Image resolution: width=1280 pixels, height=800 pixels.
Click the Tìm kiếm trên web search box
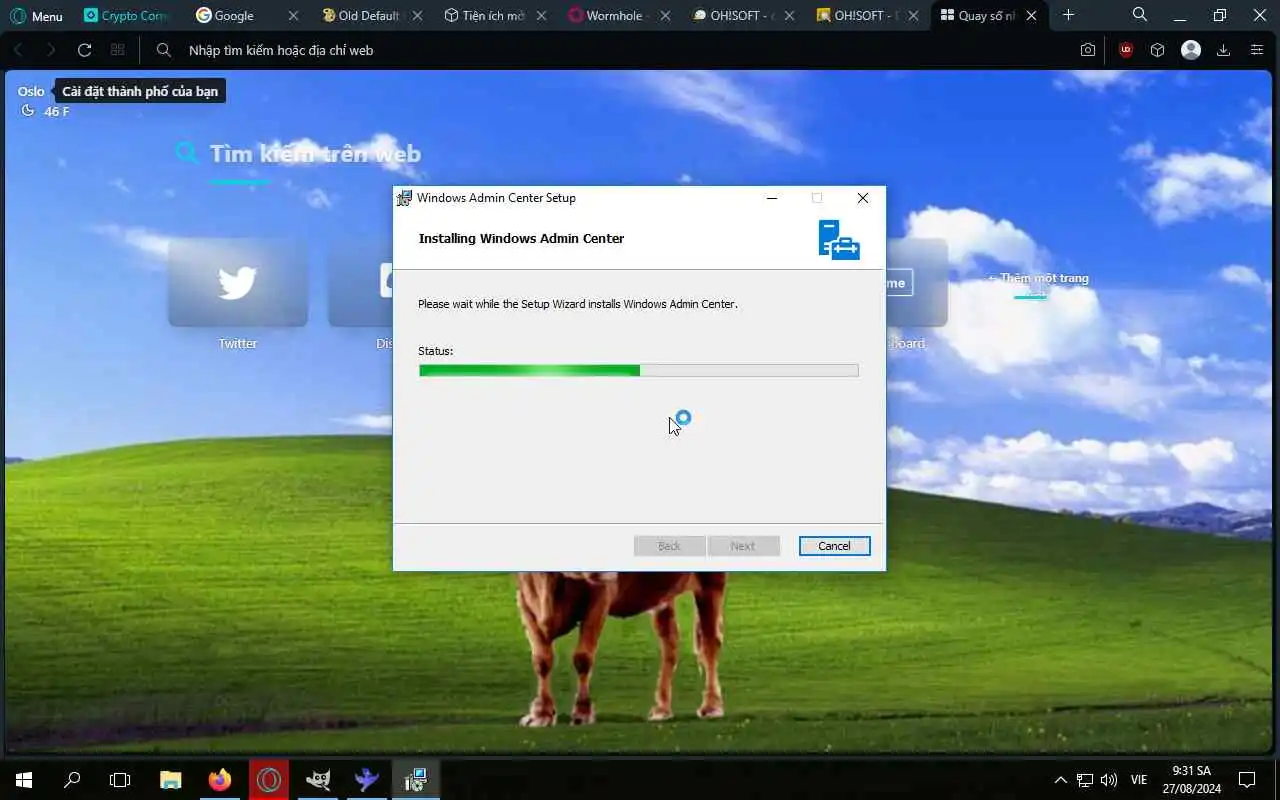pyautogui.click(x=315, y=154)
